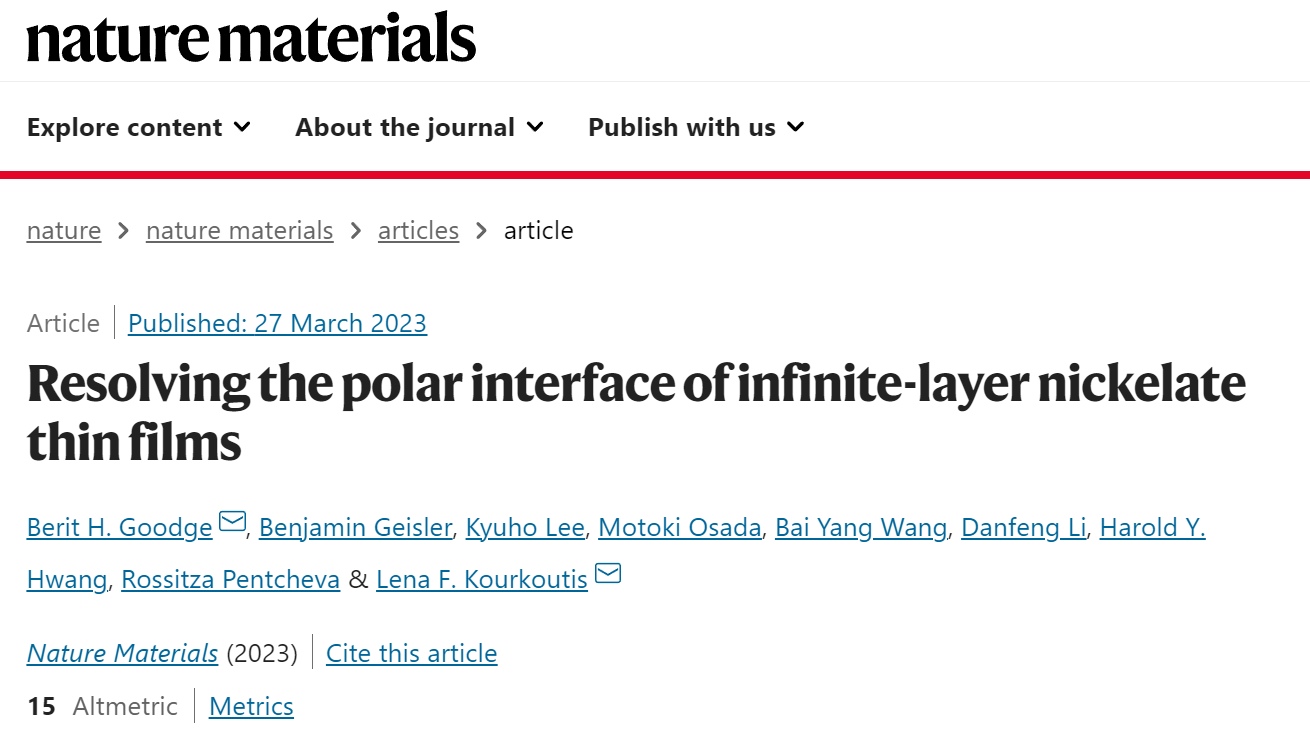1310x741 pixels.
Task: View article Metrics
Action: click(251, 706)
